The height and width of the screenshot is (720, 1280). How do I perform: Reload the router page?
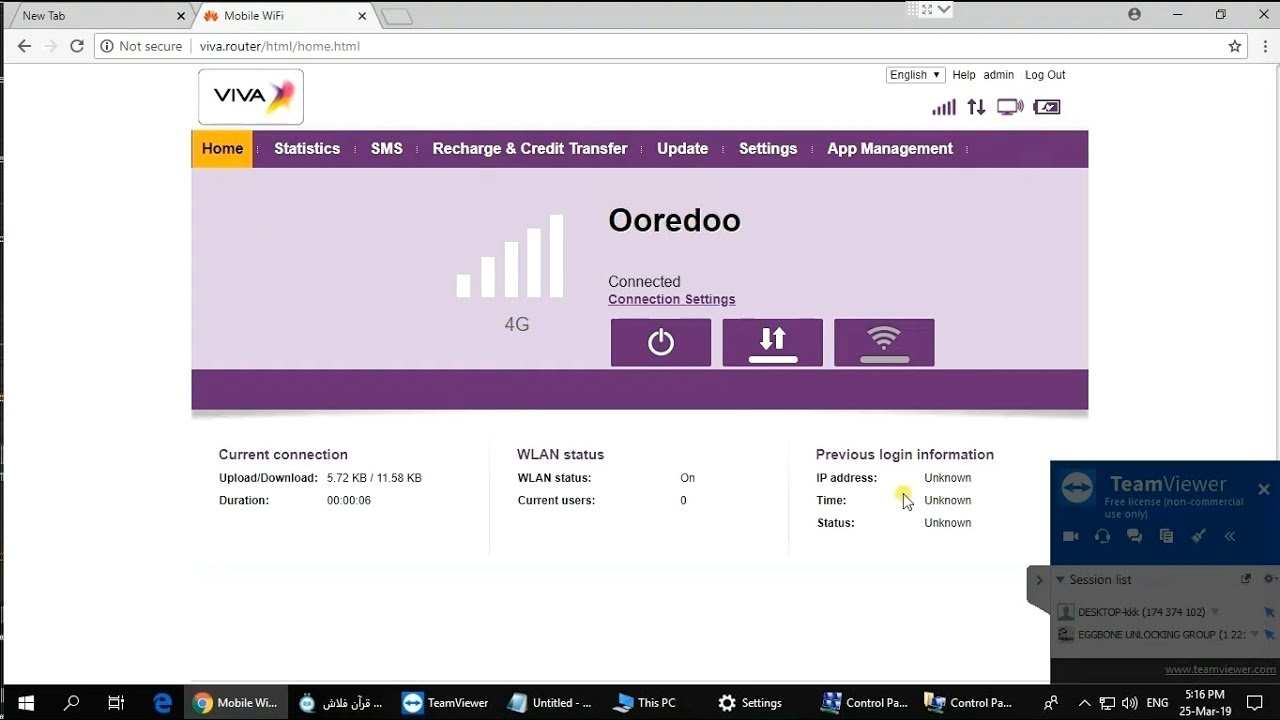pos(77,46)
